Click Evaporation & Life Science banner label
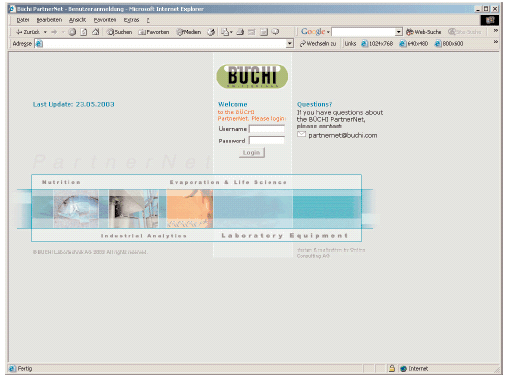The width and height of the screenshot is (505, 377). tap(228, 182)
